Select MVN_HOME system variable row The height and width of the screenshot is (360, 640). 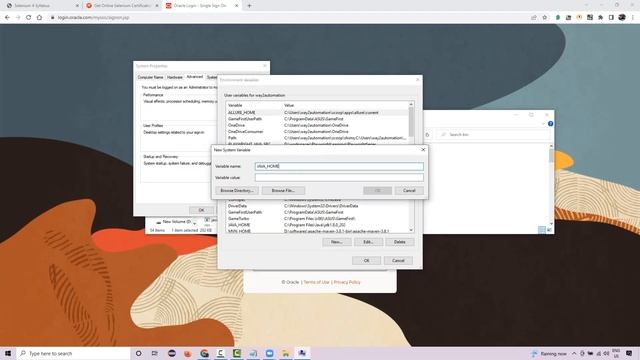tap(317, 231)
